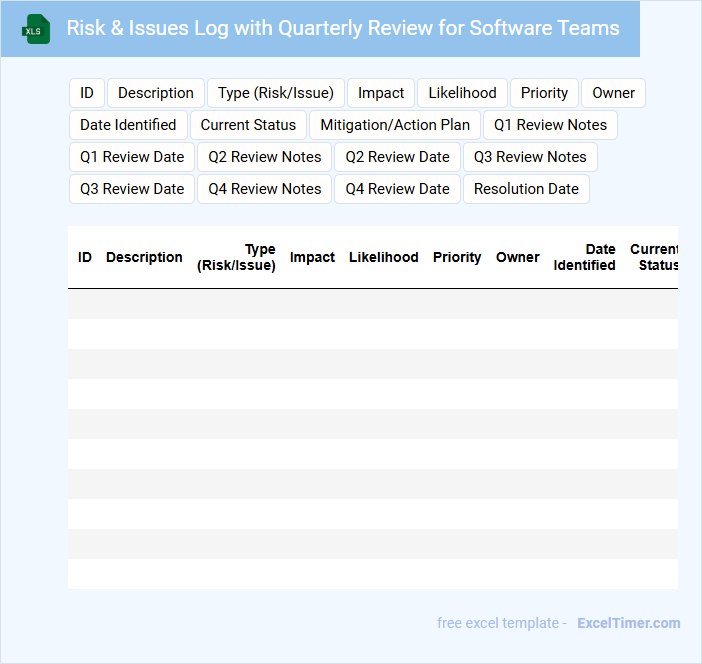The image size is (702, 664).
Task: Click the Likelihood tag
Action: click(x=462, y=93)
